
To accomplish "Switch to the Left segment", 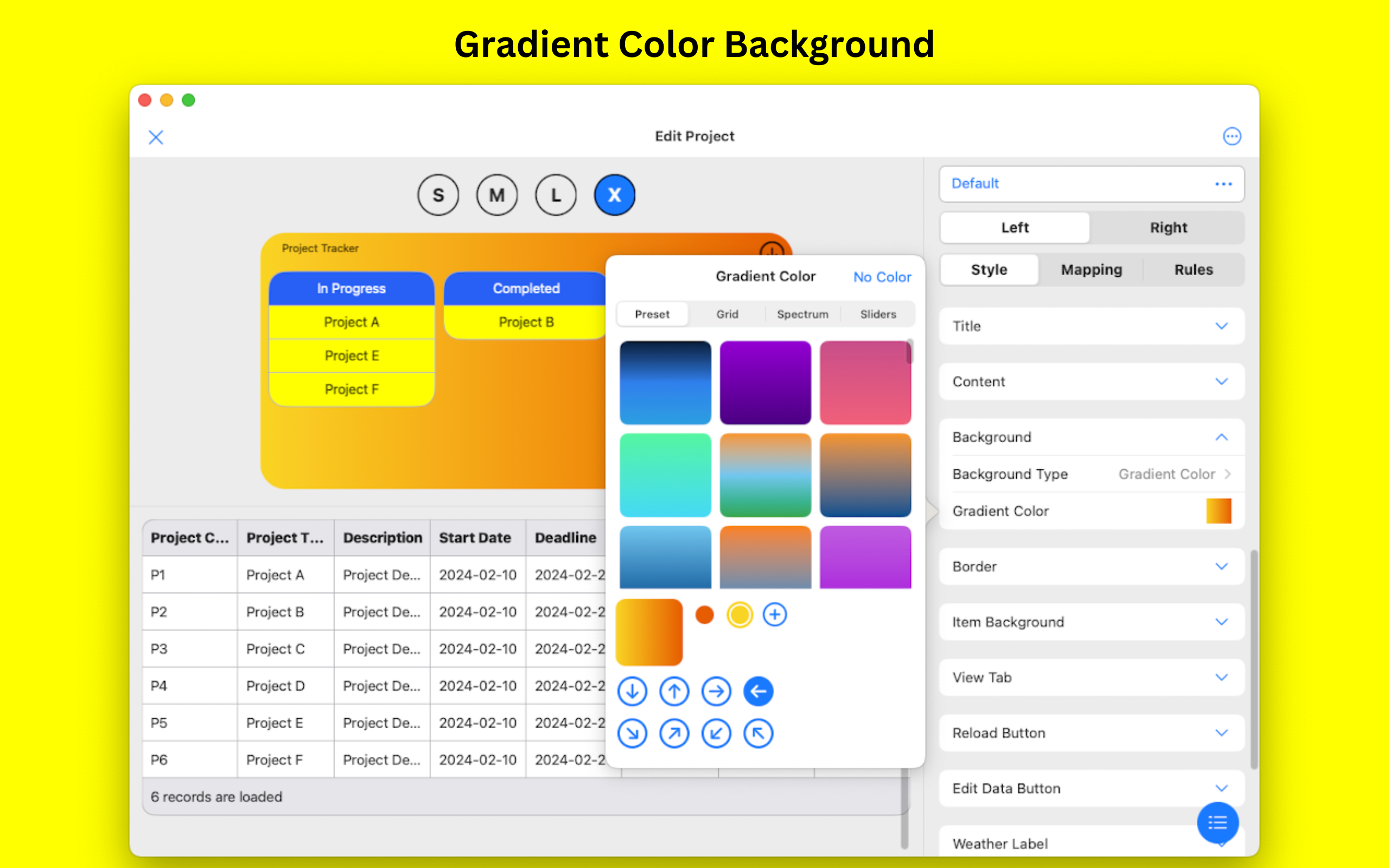I will pyautogui.click(x=1015, y=227).
